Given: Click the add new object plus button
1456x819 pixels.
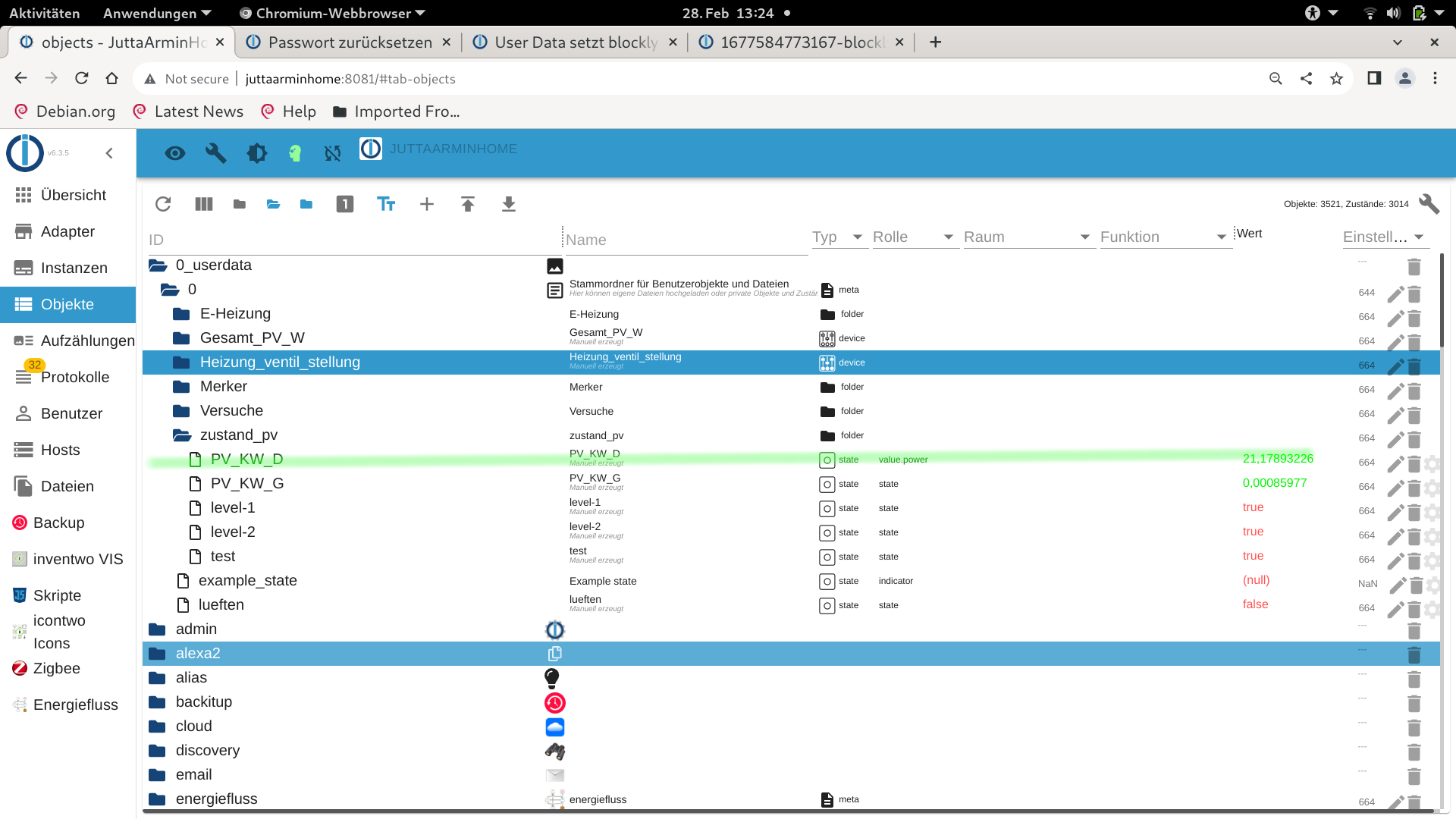Looking at the screenshot, I should pyautogui.click(x=427, y=204).
